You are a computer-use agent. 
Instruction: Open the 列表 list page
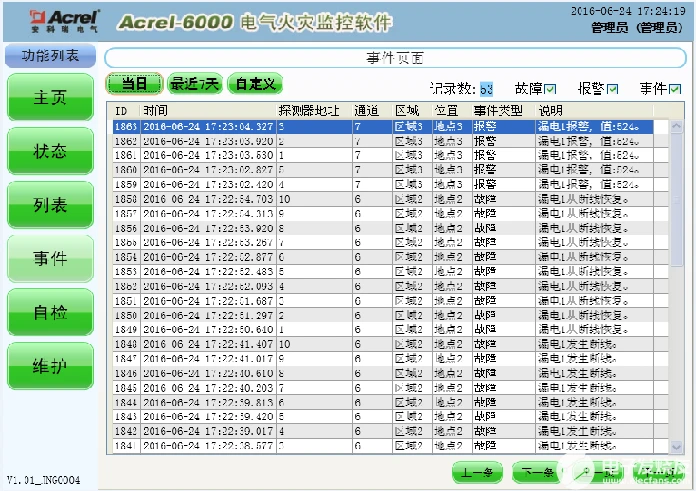click(x=51, y=205)
